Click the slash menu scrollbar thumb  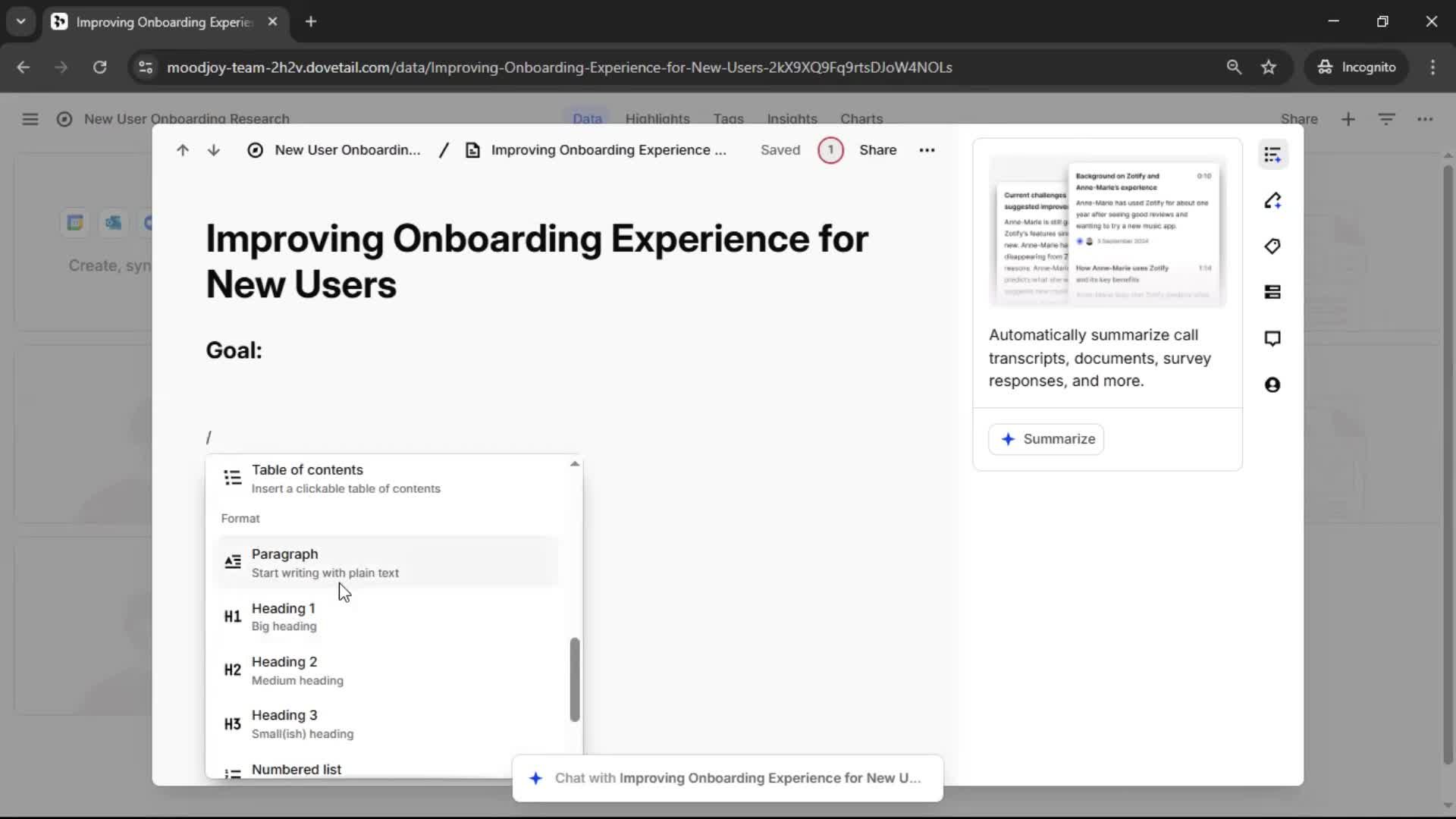click(575, 679)
